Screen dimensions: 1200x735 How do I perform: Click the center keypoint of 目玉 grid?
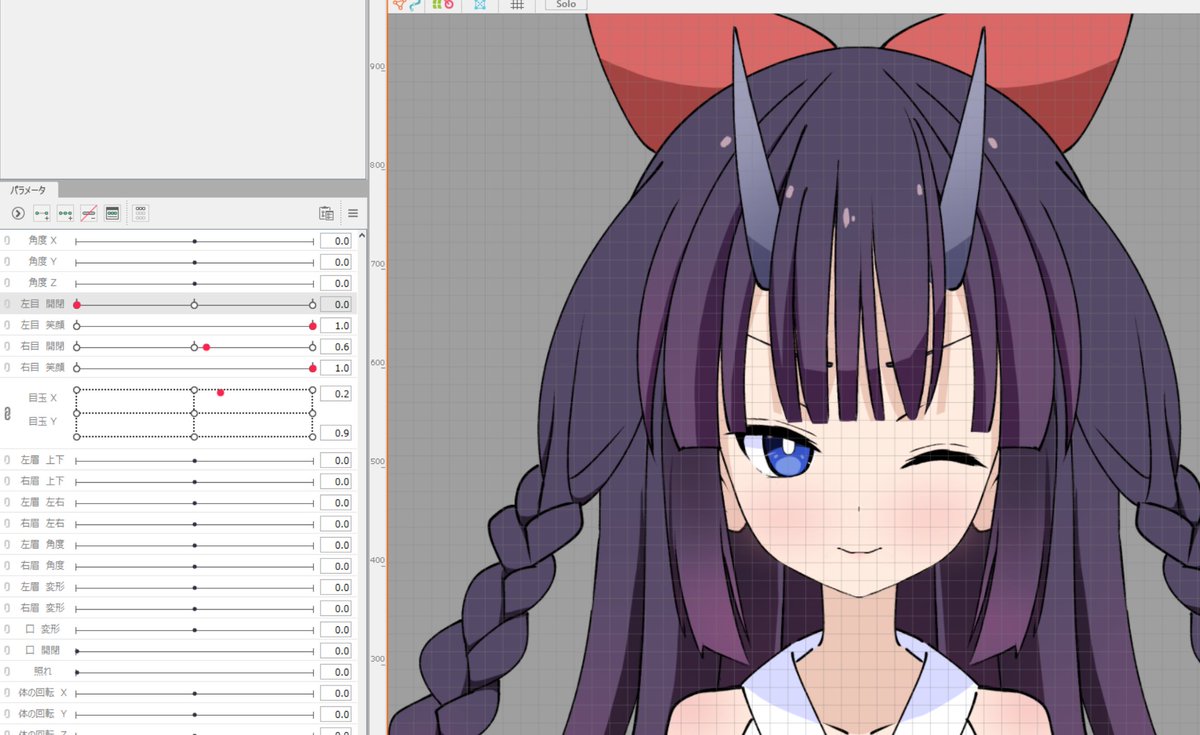(x=194, y=413)
